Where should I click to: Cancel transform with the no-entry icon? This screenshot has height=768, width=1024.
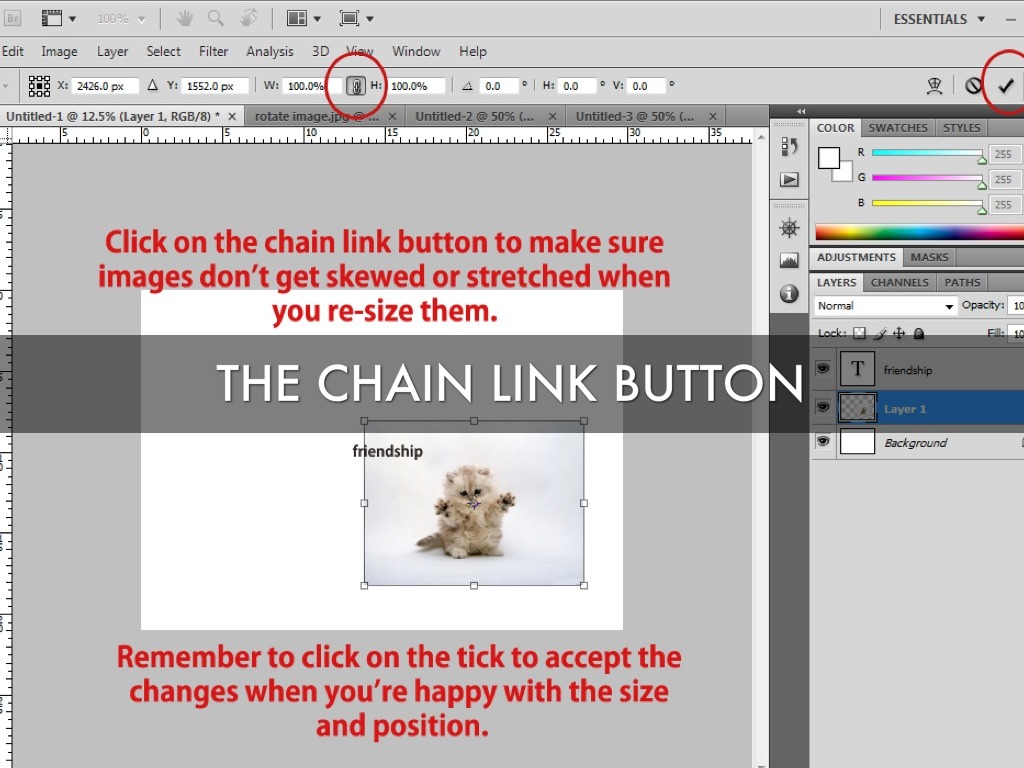coord(973,86)
